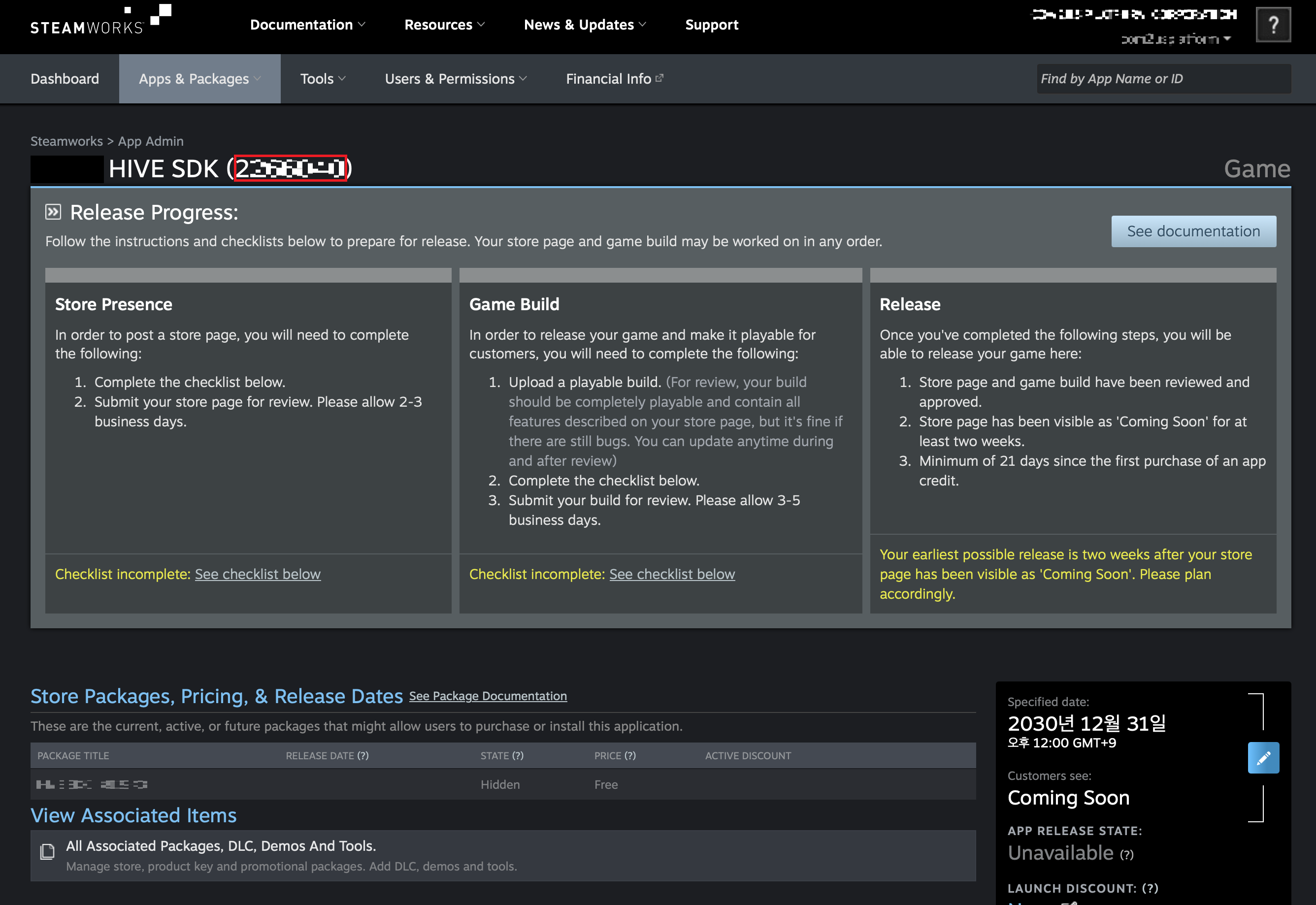Collapse Release Progress with double-arrow icon

[x=53, y=212]
